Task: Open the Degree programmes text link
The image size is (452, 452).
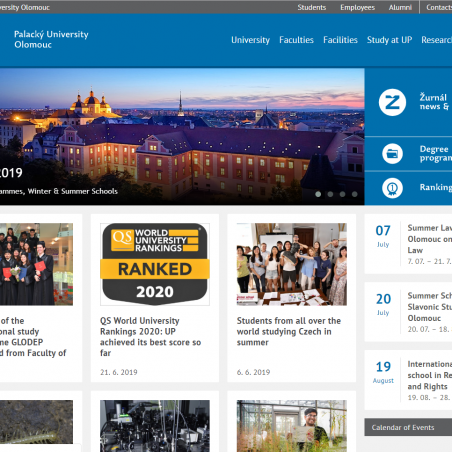Action: pyautogui.click(x=435, y=153)
